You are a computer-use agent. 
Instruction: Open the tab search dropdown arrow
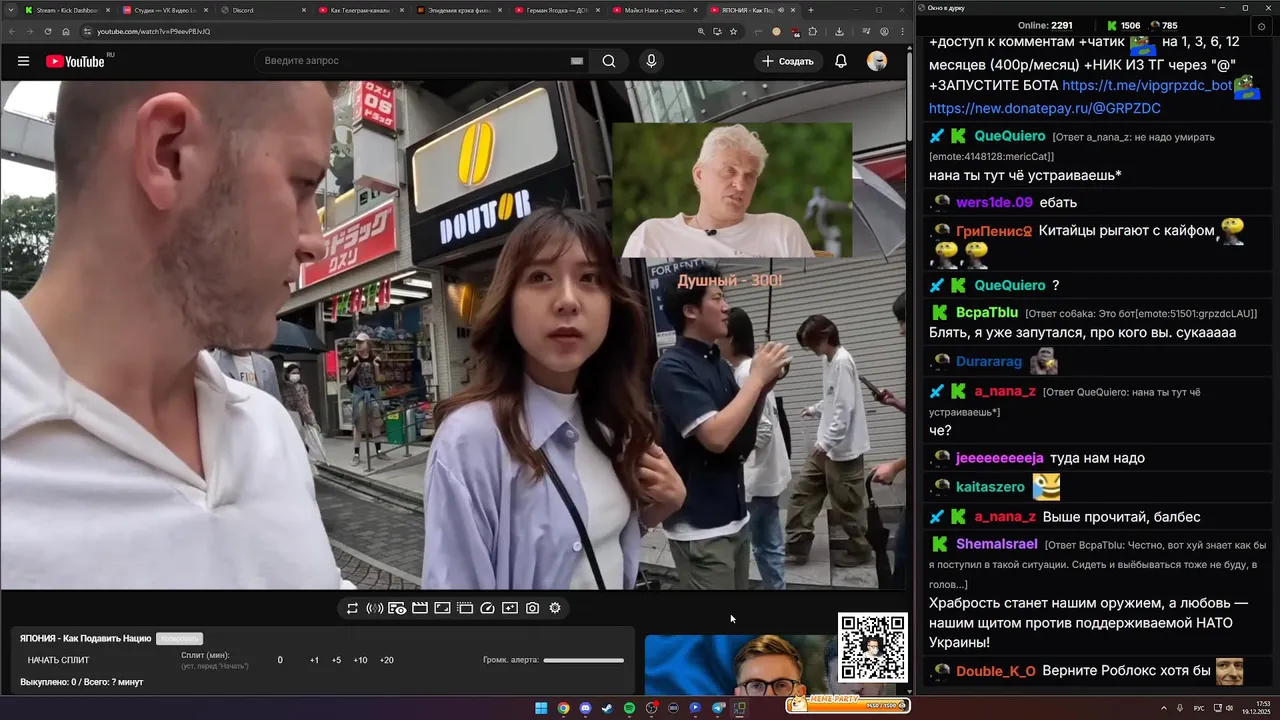point(10,10)
